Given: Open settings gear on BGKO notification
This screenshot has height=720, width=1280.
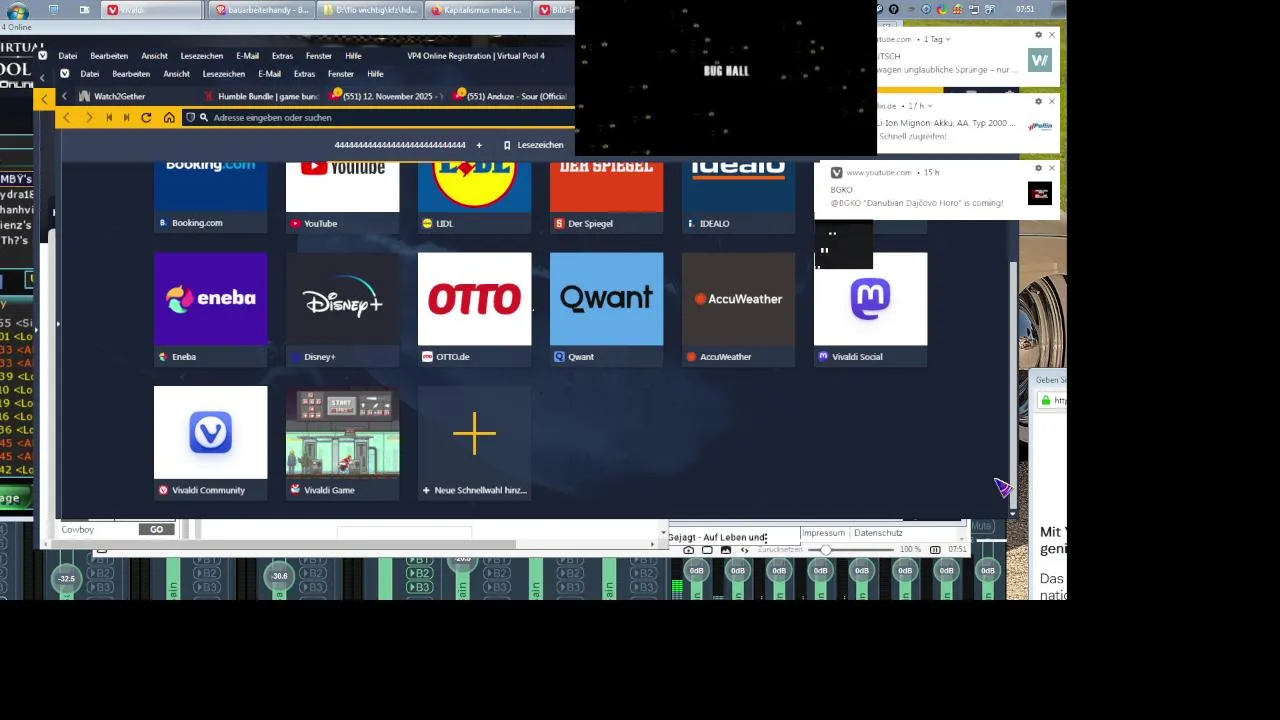Looking at the screenshot, I should [1038, 168].
